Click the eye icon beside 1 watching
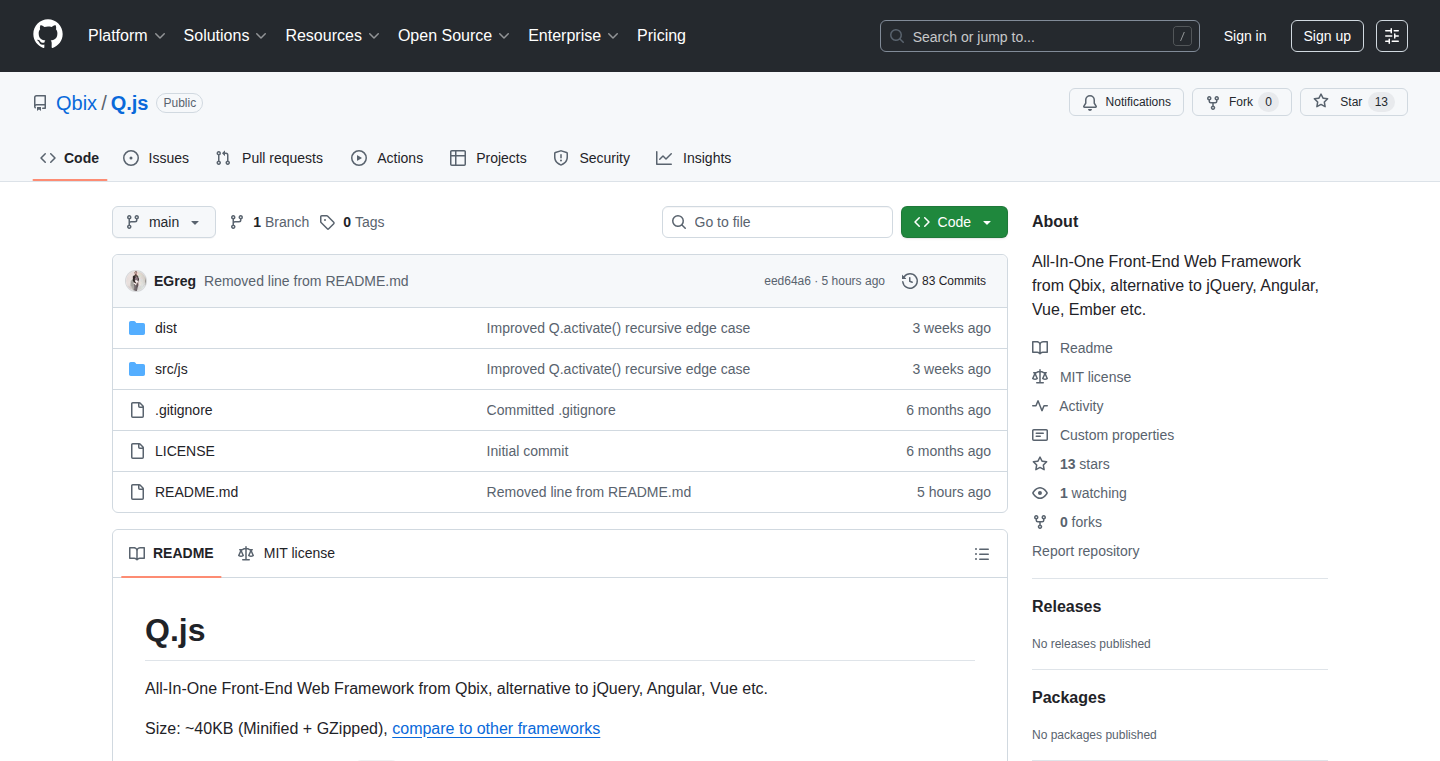 pyautogui.click(x=1040, y=493)
